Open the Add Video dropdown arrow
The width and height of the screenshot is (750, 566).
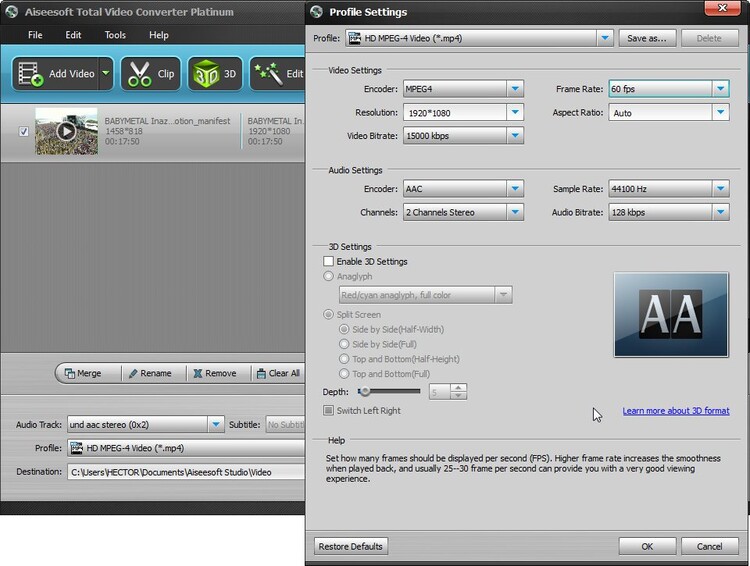pyautogui.click(x=106, y=73)
